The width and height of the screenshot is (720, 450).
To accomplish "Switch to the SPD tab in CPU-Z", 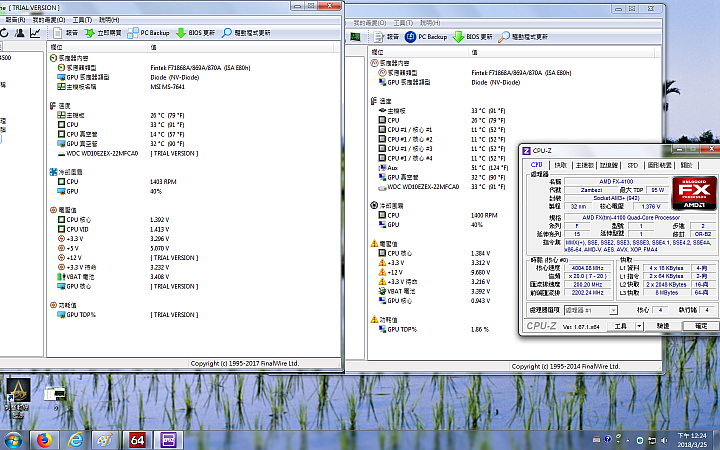I will click(x=633, y=165).
